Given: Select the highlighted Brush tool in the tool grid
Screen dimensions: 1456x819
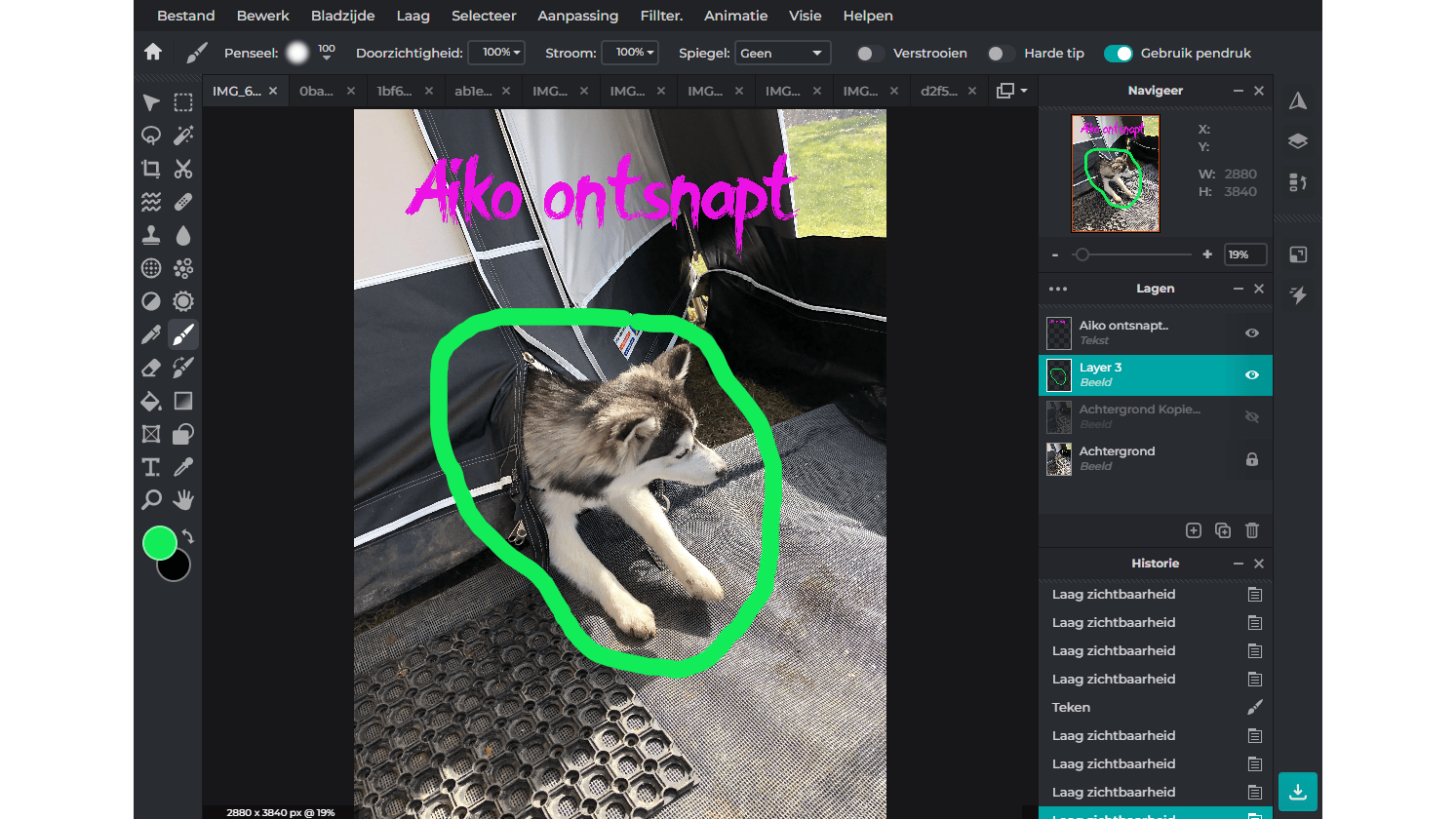Looking at the screenshot, I should coord(183,334).
